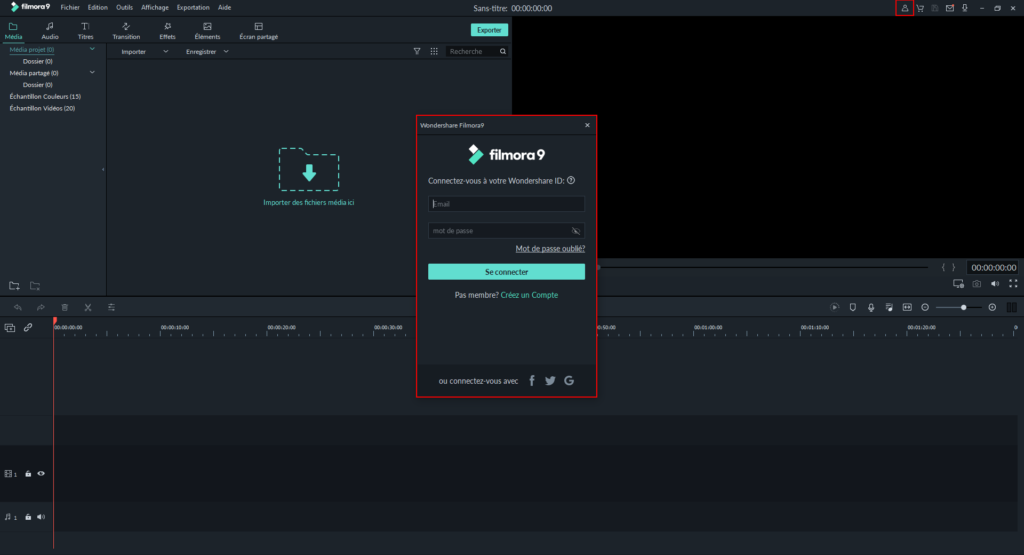Mute audio track 1 speaker icon

point(41,516)
